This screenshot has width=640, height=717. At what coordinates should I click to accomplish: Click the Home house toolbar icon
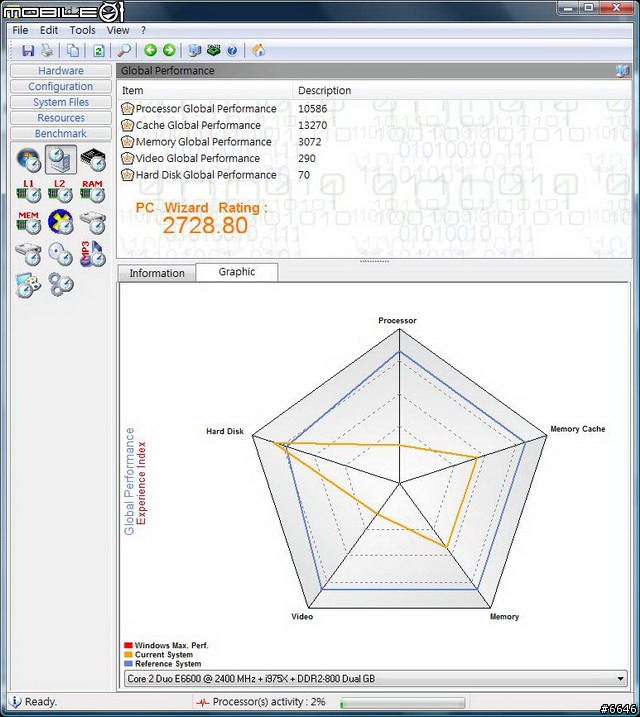tap(258, 50)
